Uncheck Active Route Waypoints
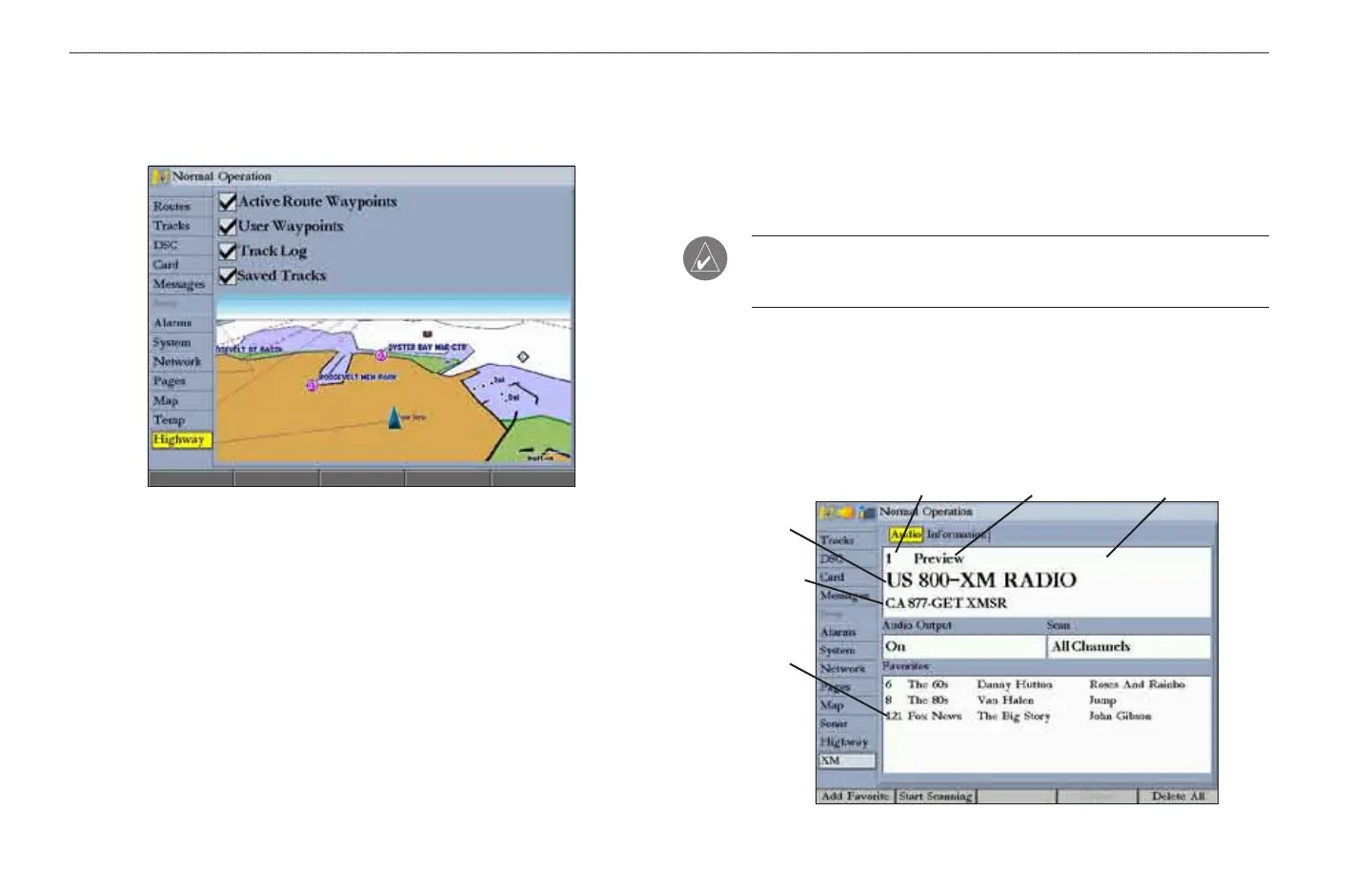The width and height of the screenshot is (1372, 892). [x=227, y=202]
